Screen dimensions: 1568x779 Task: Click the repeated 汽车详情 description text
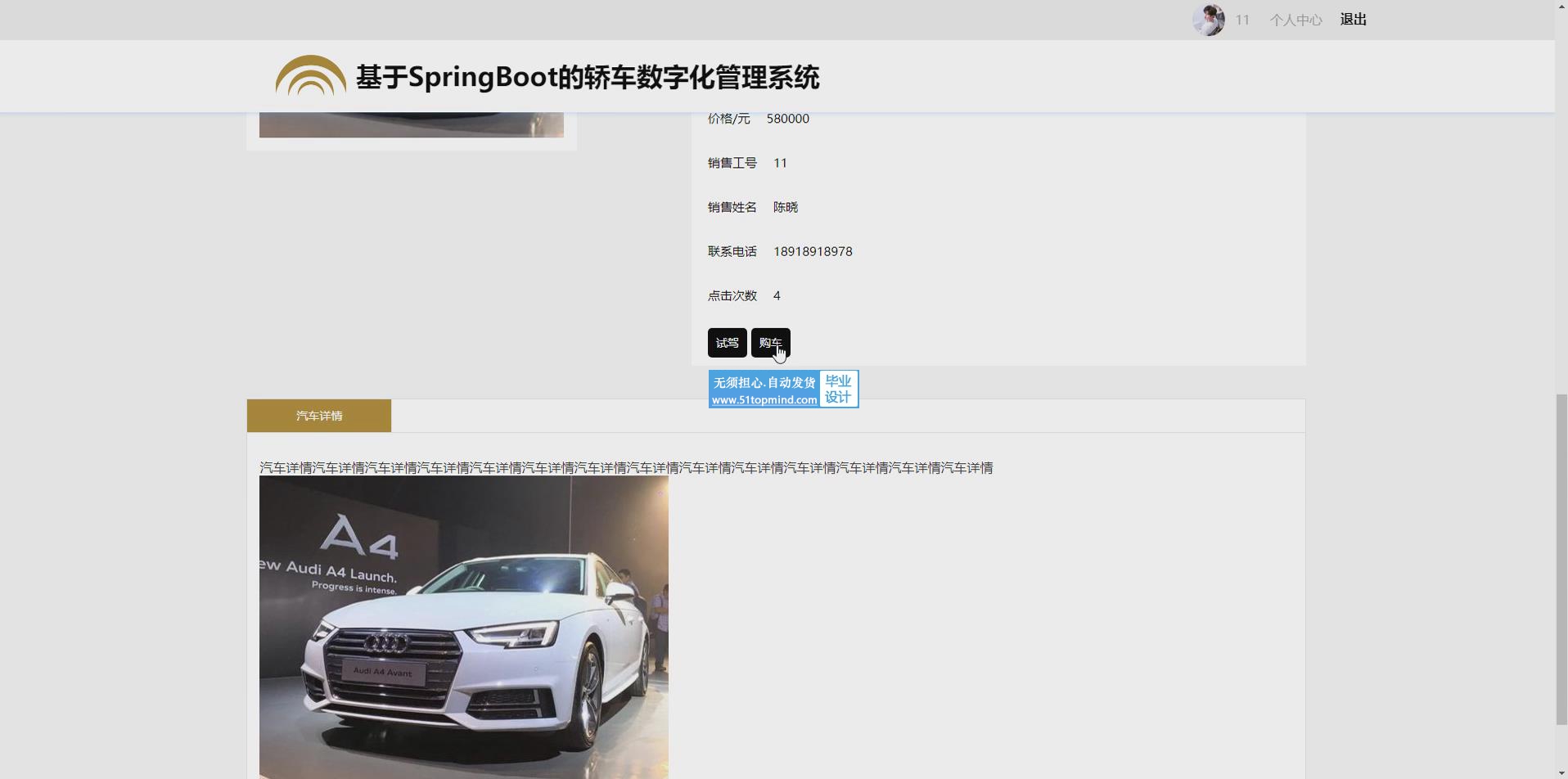[626, 468]
